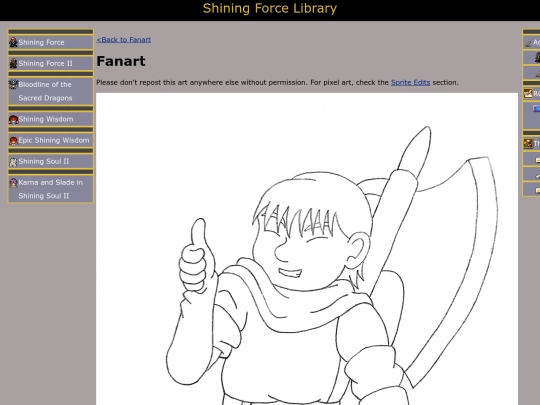Open the Shining Force II menu entry
The height and width of the screenshot is (405, 540).
click(x=51, y=63)
